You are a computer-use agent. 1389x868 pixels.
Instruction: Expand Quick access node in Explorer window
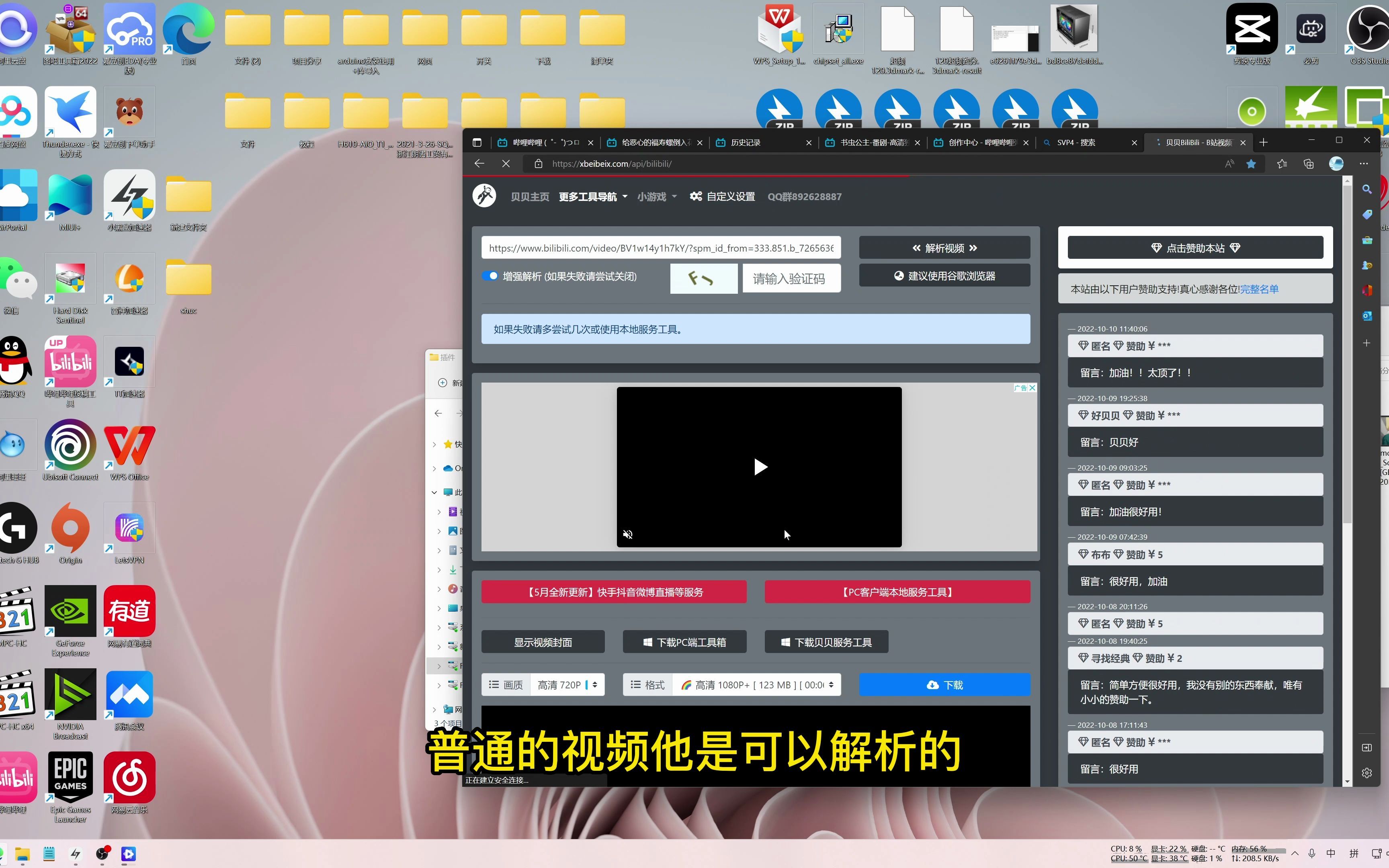[x=434, y=444]
